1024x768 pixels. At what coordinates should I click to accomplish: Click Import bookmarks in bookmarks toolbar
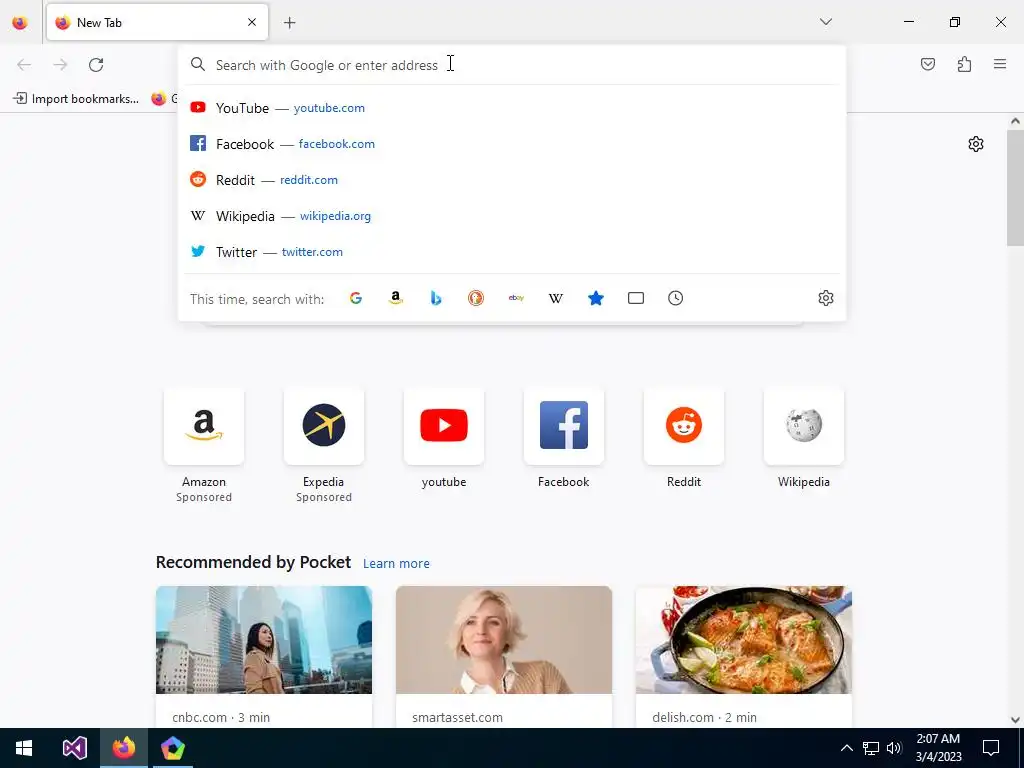[x=76, y=99]
